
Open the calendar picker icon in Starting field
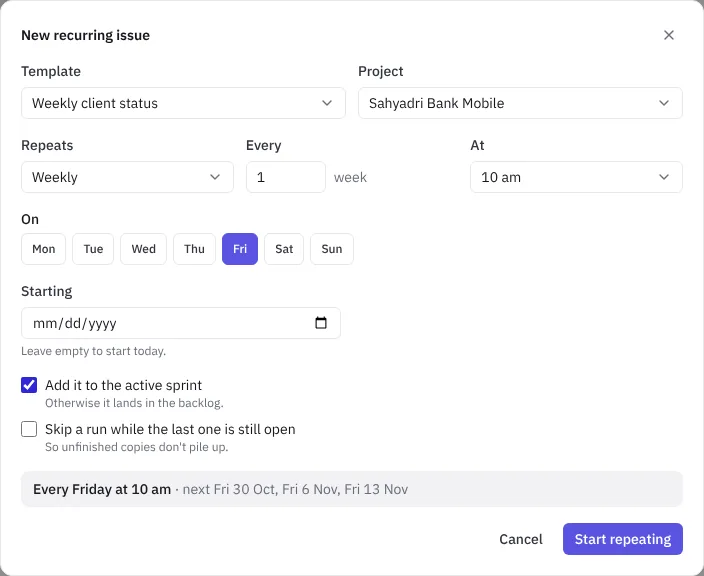(x=321, y=323)
